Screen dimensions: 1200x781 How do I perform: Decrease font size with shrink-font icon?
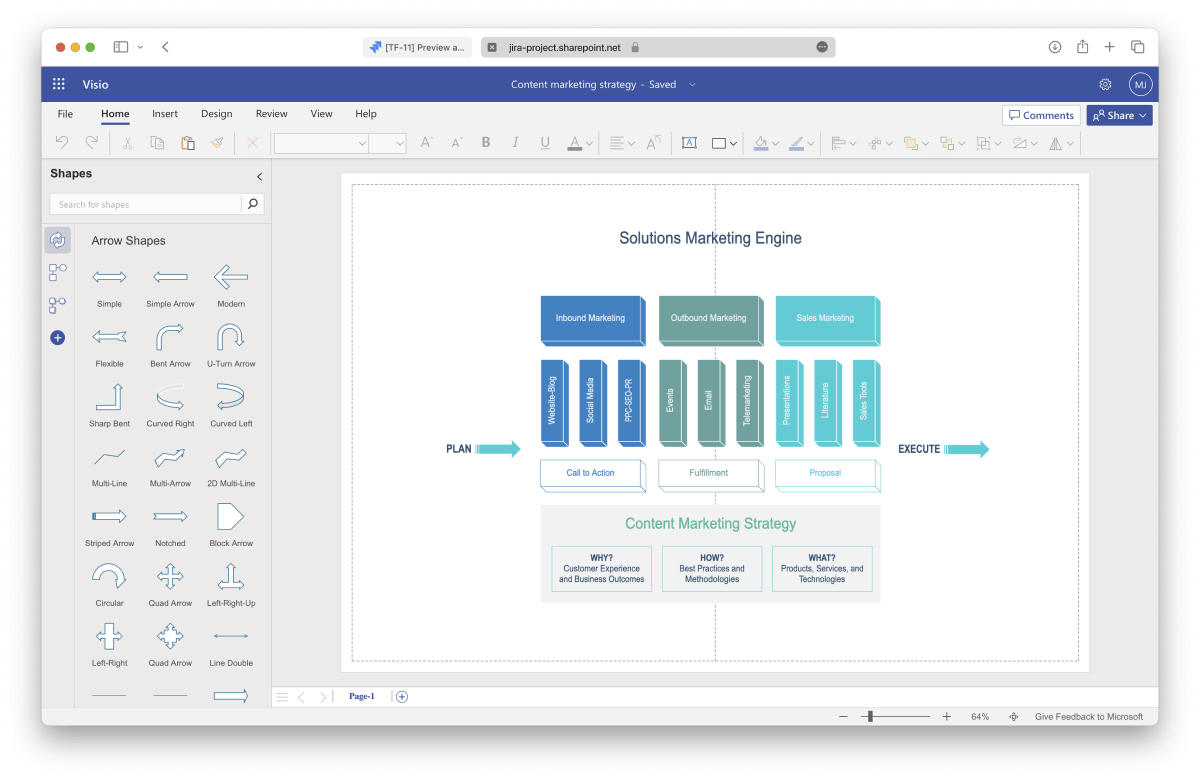tap(457, 143)
